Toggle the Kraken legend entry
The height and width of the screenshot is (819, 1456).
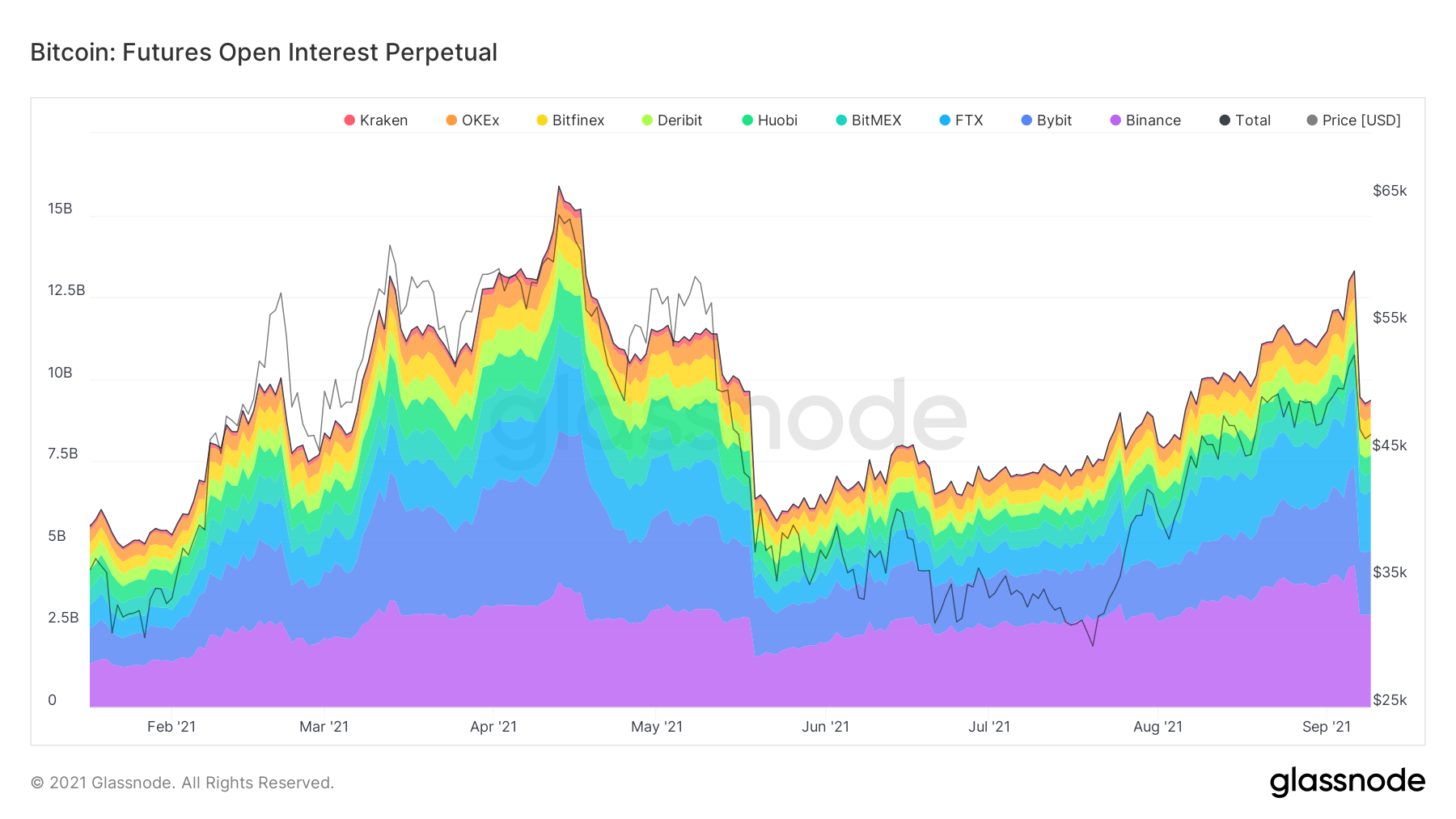point(376,120)
